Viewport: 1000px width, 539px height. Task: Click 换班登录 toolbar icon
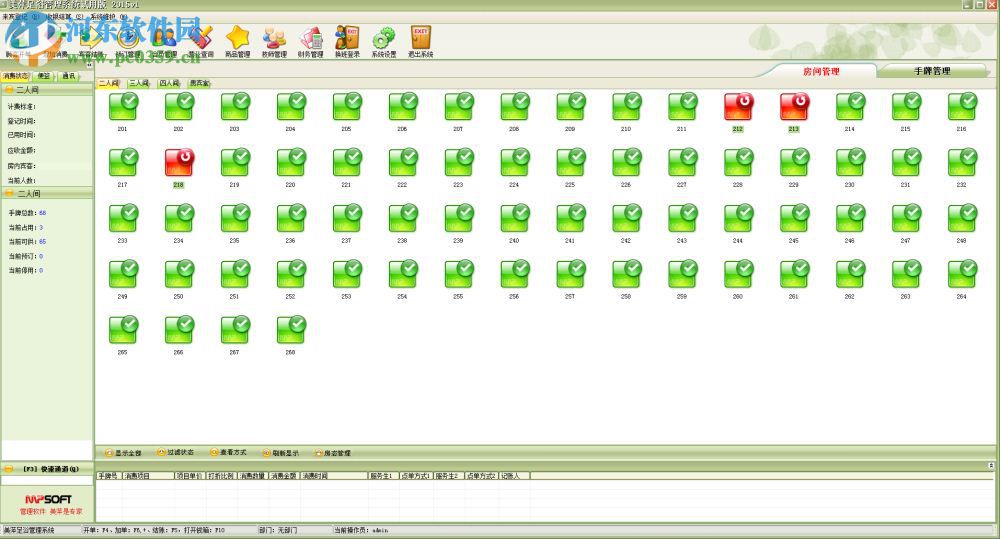347,41
